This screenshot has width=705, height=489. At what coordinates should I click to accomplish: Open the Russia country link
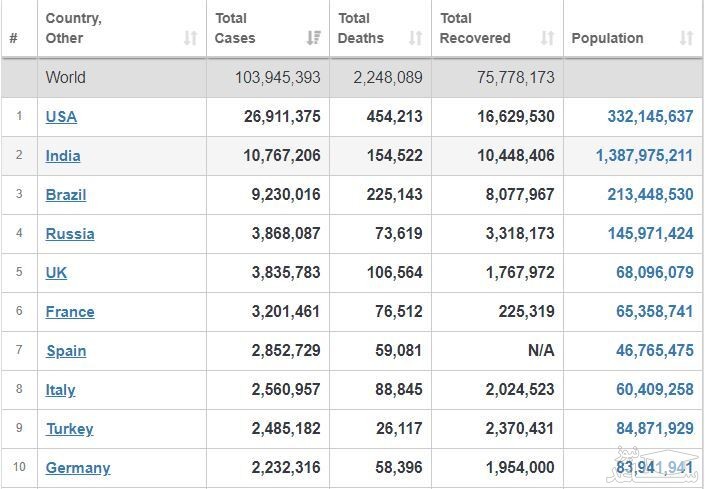(70, 233)
